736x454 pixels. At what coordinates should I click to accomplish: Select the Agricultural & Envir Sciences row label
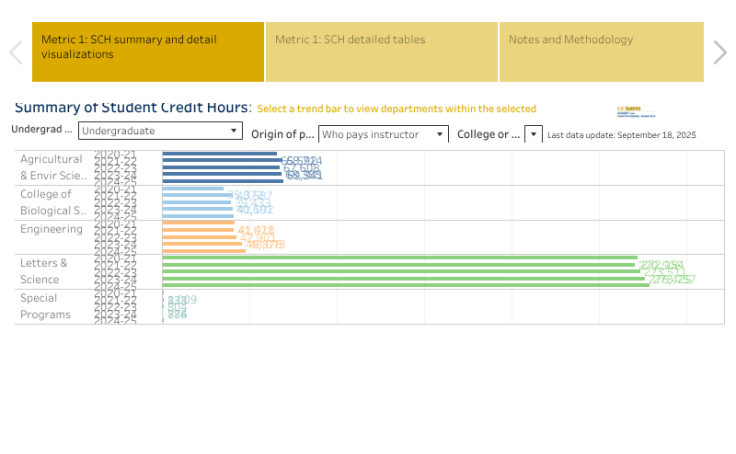52,167
